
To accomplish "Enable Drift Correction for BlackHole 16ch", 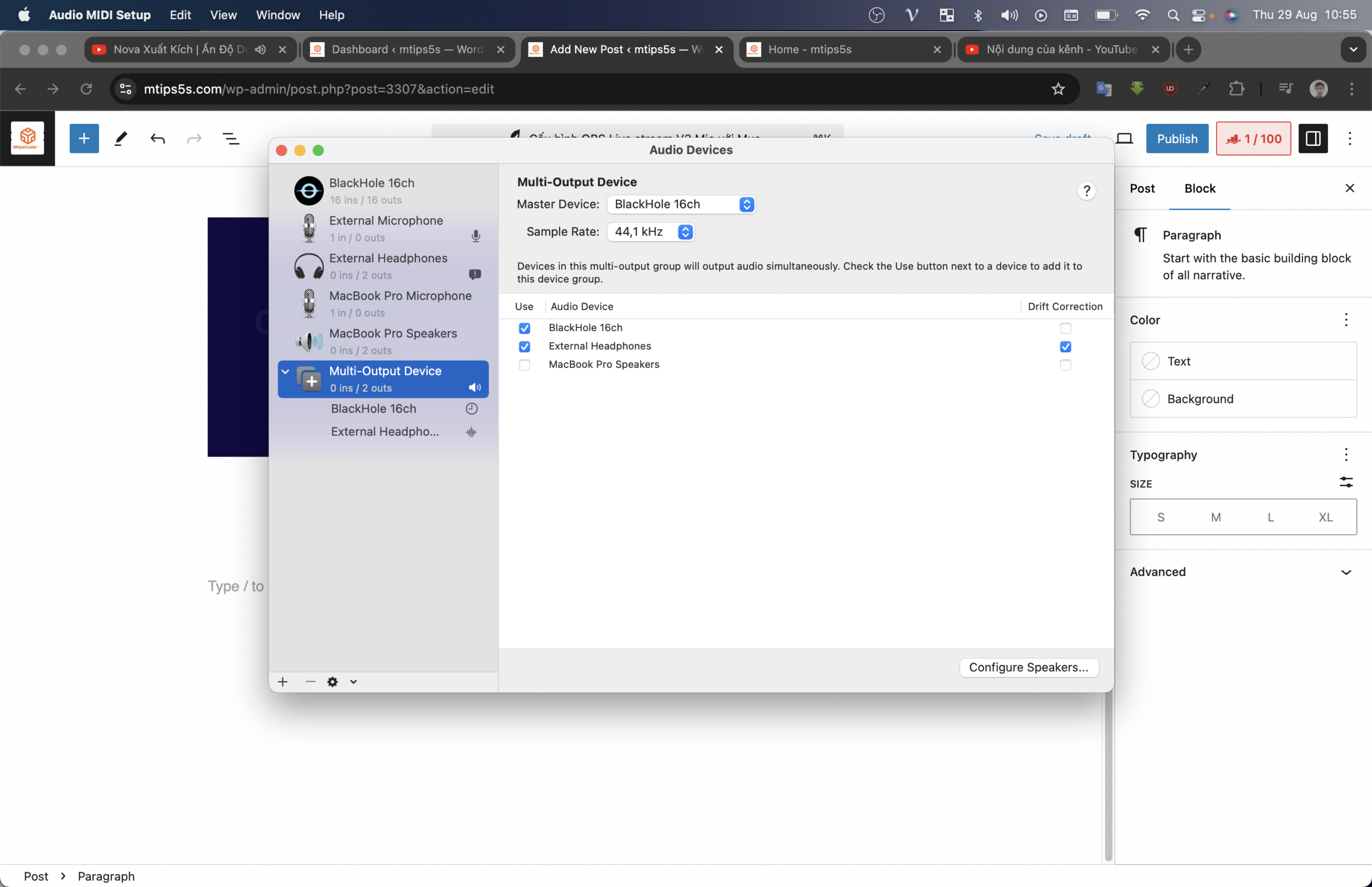I will point(1065,327).
